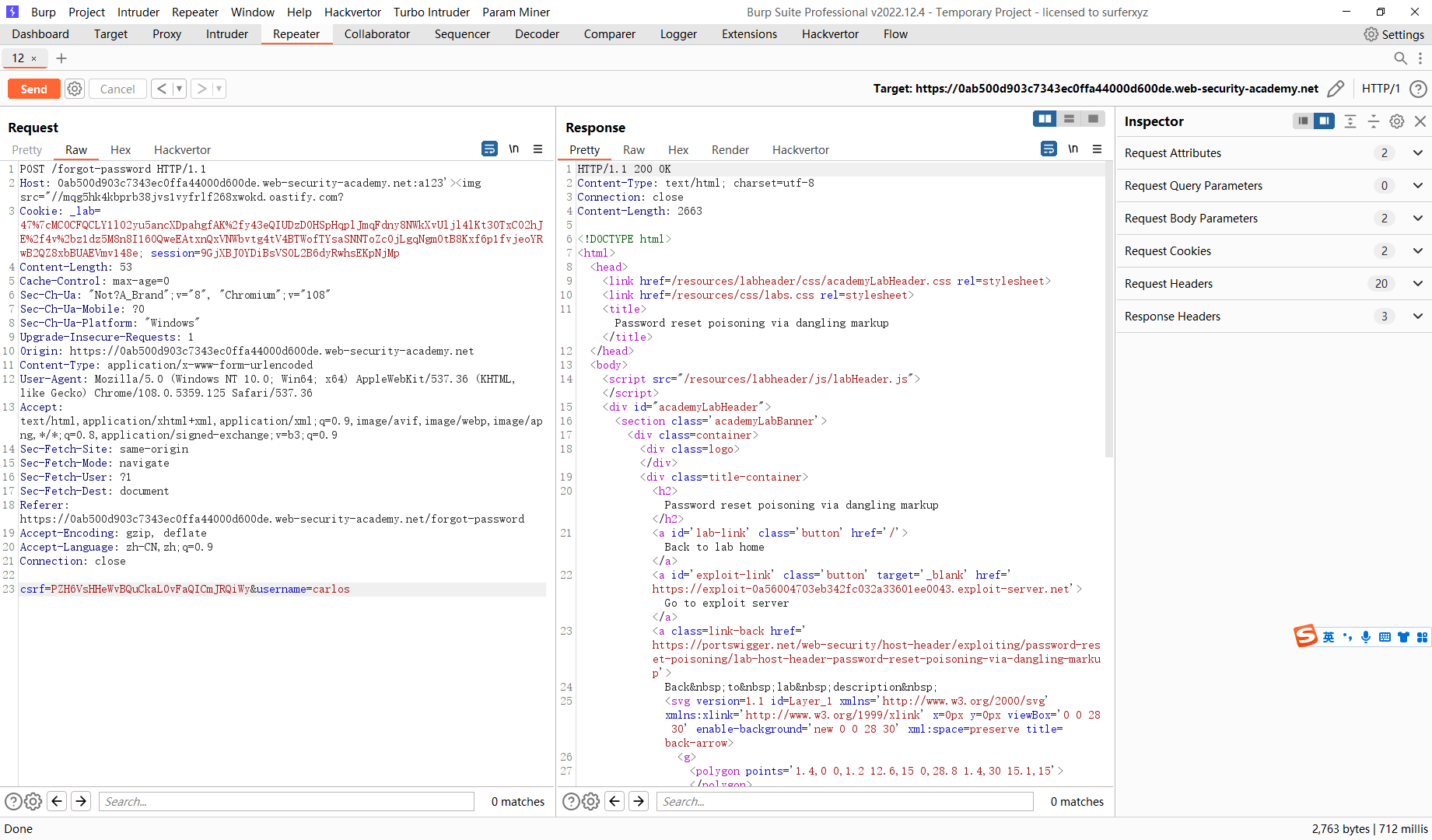Jump to next response search match

(639, 801)
